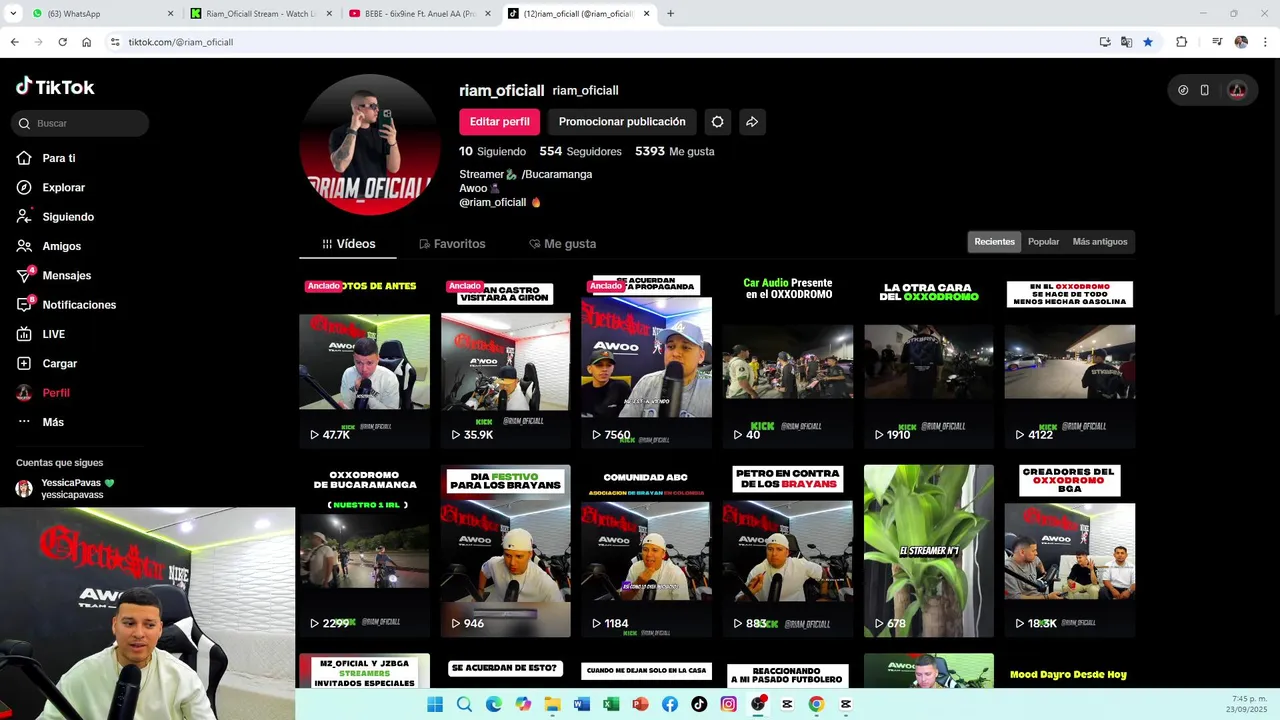
Task: Open video COMUNIDAD ABC
Action: coord(646,551)
